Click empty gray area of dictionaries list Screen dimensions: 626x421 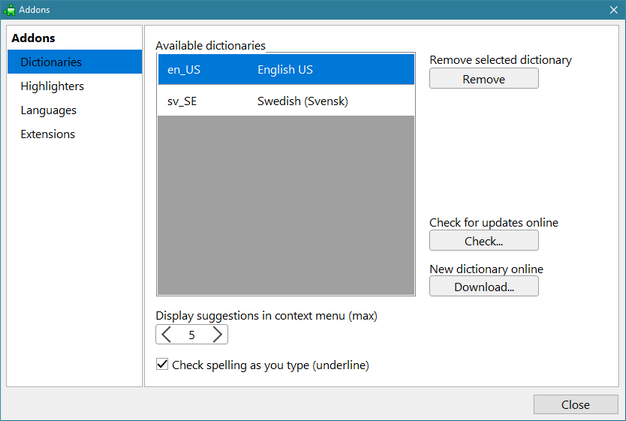point(285,205)
